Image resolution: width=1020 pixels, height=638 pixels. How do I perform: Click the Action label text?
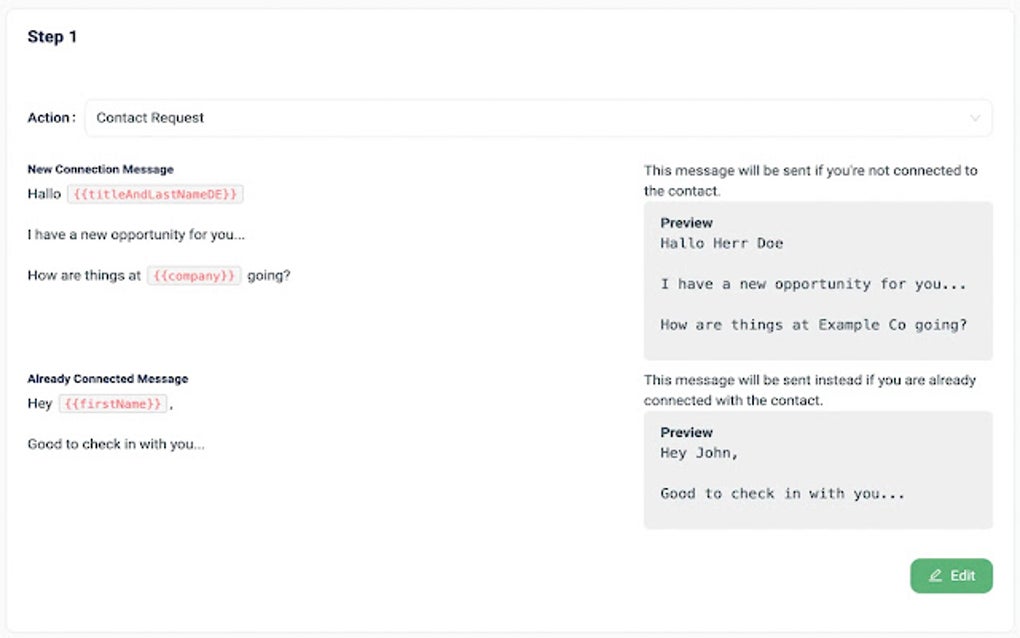pos(50,118)
